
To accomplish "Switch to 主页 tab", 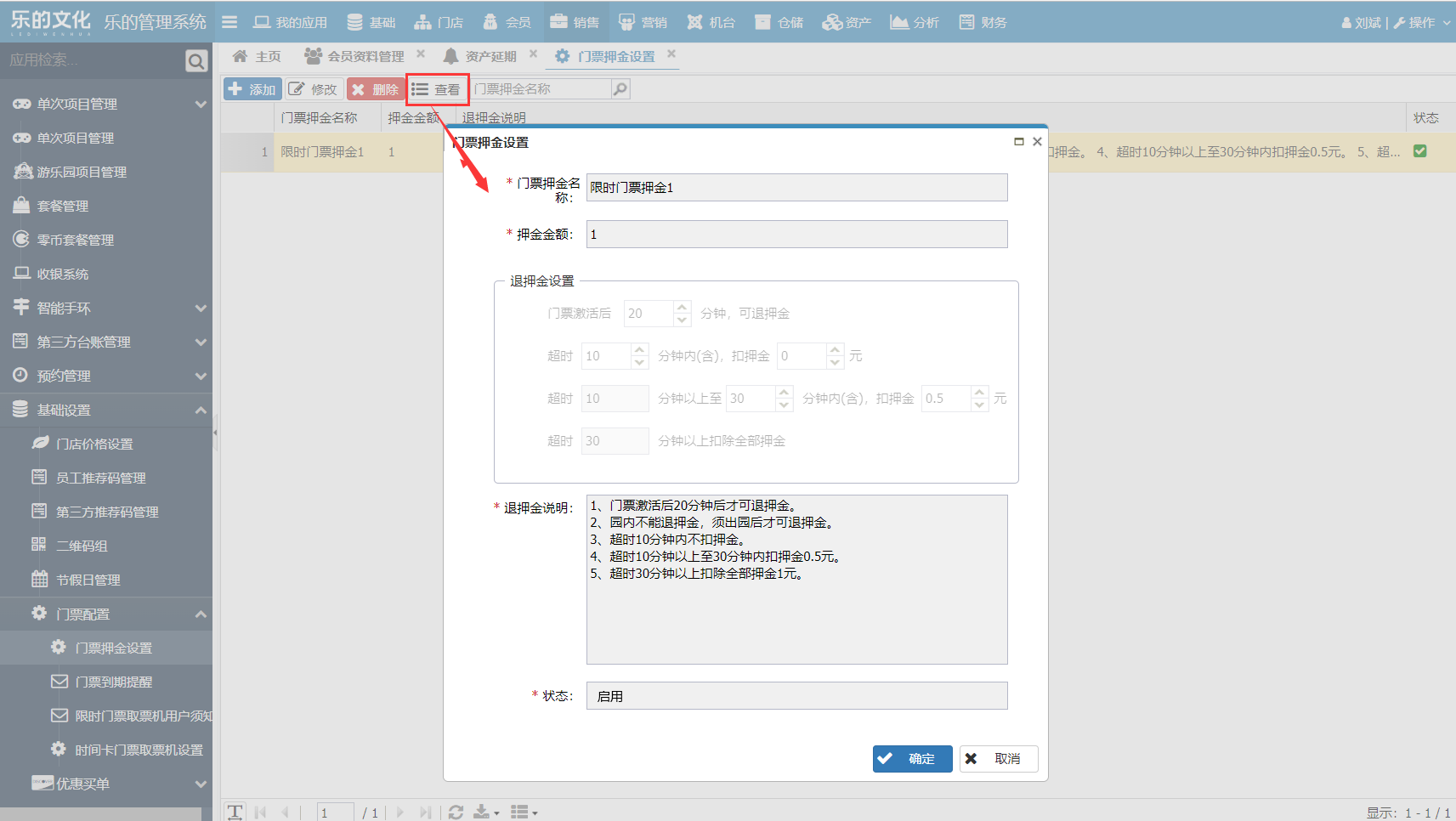I will (x=257, y=56).
